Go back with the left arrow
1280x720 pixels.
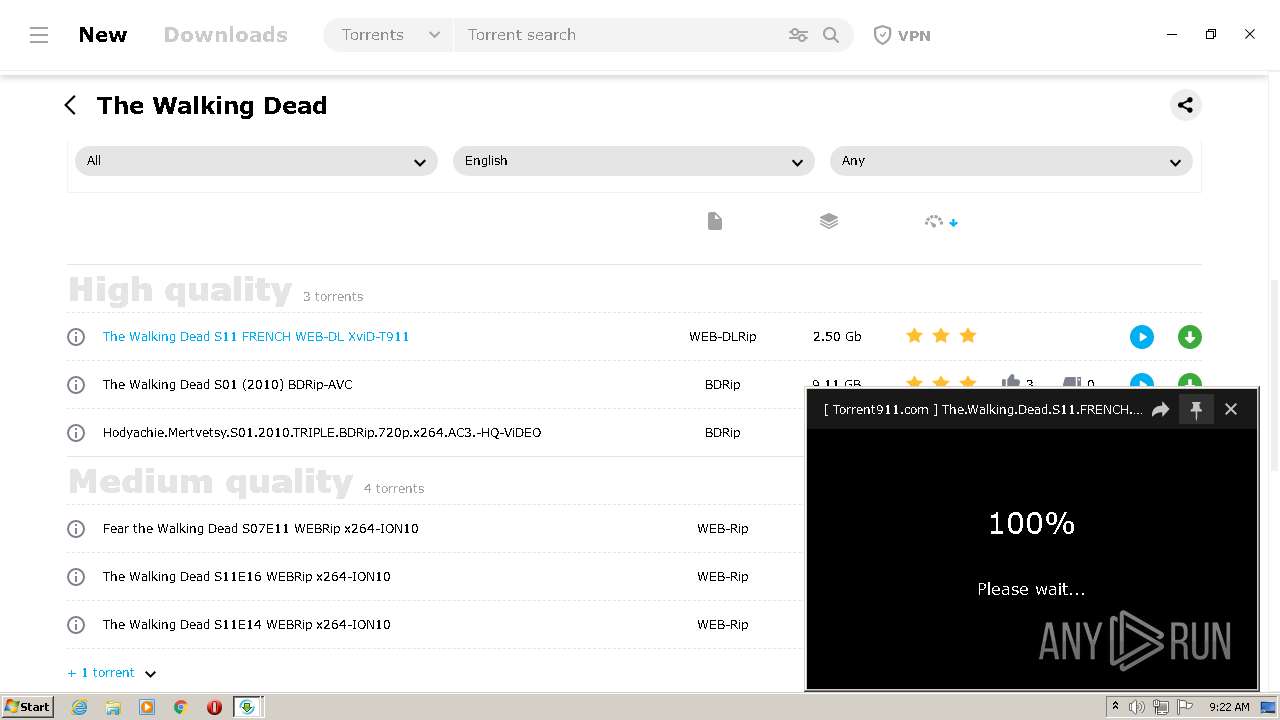pyautogui.click(x=70, y=105)
